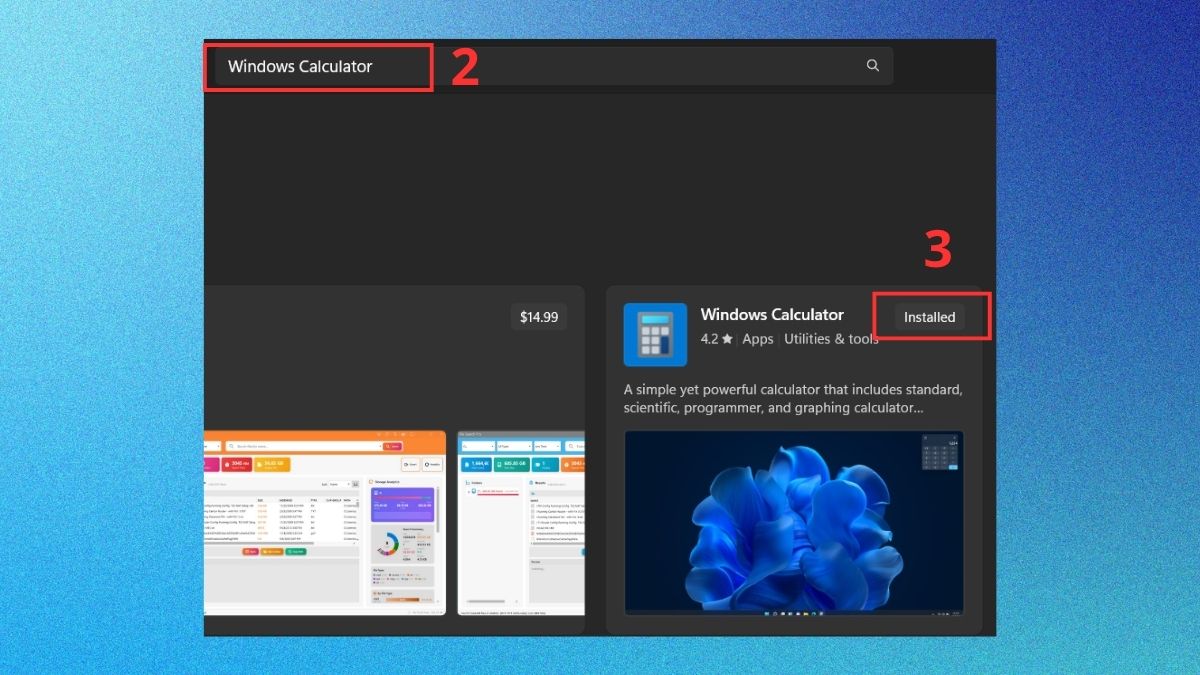
Task: Click the Utilities & tools category label
Action: [831, 339]
